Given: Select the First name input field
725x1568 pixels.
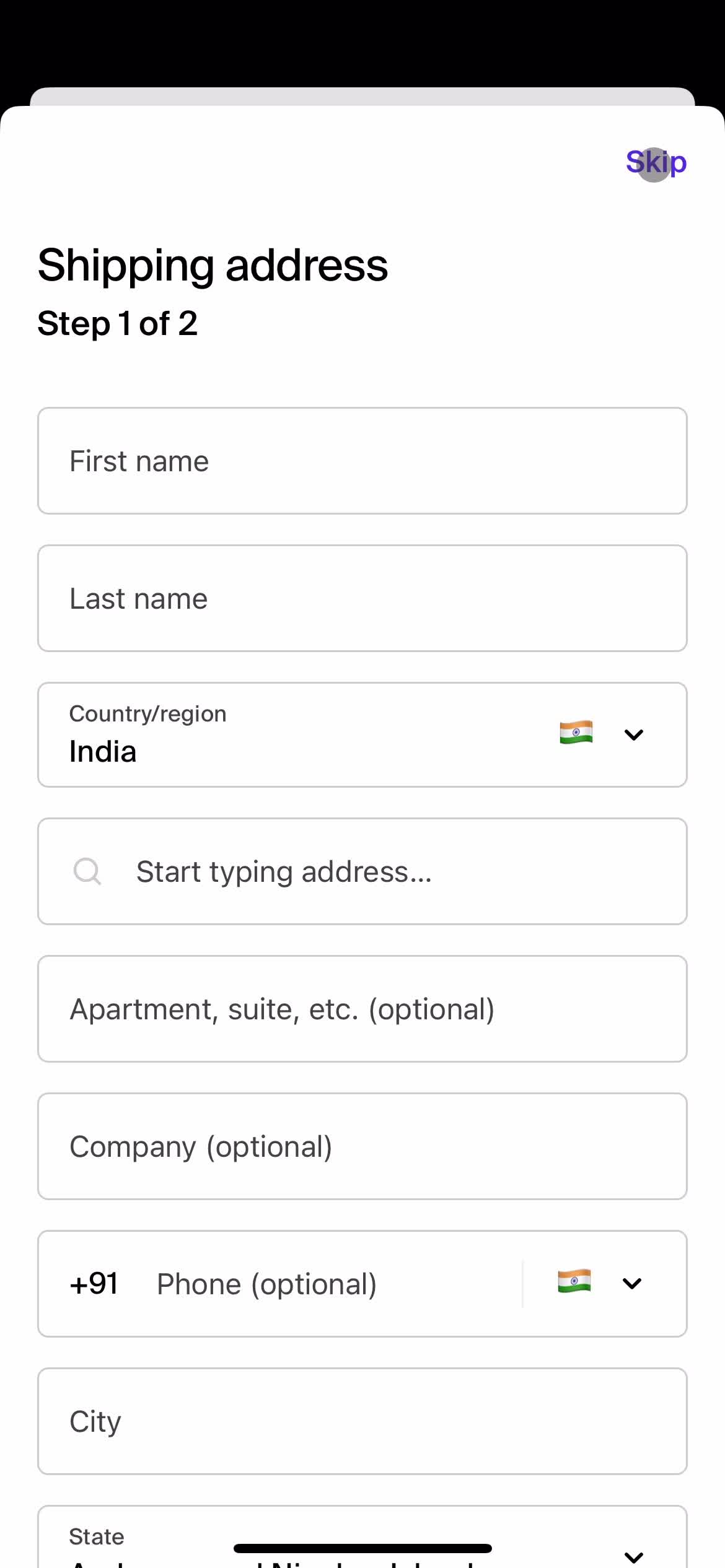Looking at the screenshot, I should pos(362,460).
